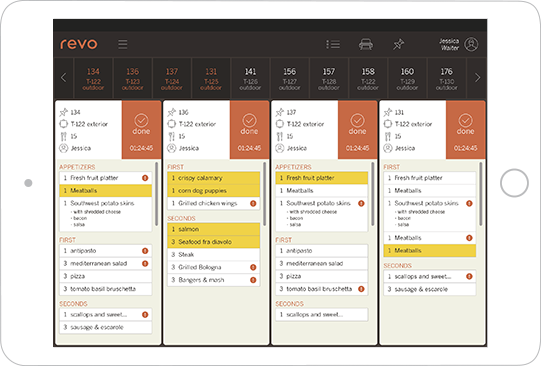Select the Steak item in order 136
This screenshot has width=541, height=366.
click(214, 255)
